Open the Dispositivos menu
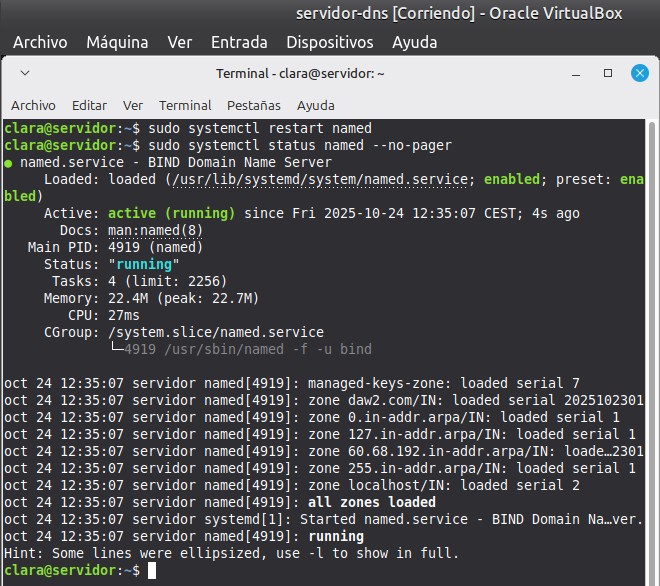This screenshot has width=660, height=586. tap(330, 42)
